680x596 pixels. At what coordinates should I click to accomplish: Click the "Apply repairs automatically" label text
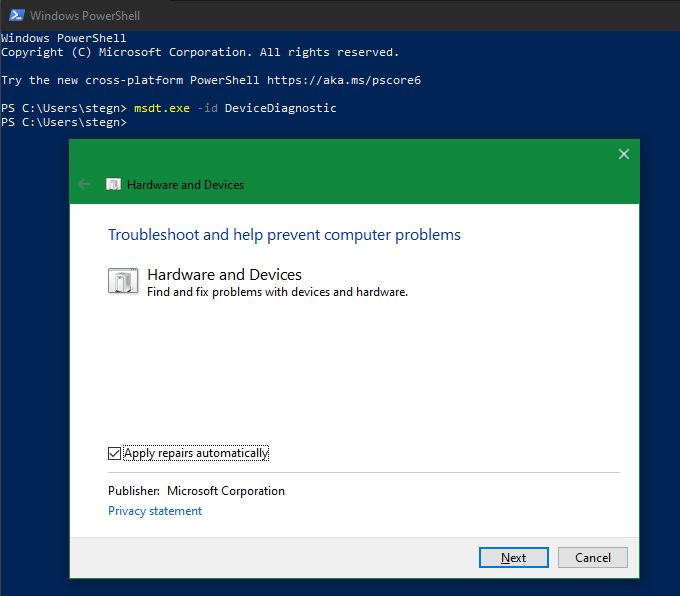click(196, 453)
